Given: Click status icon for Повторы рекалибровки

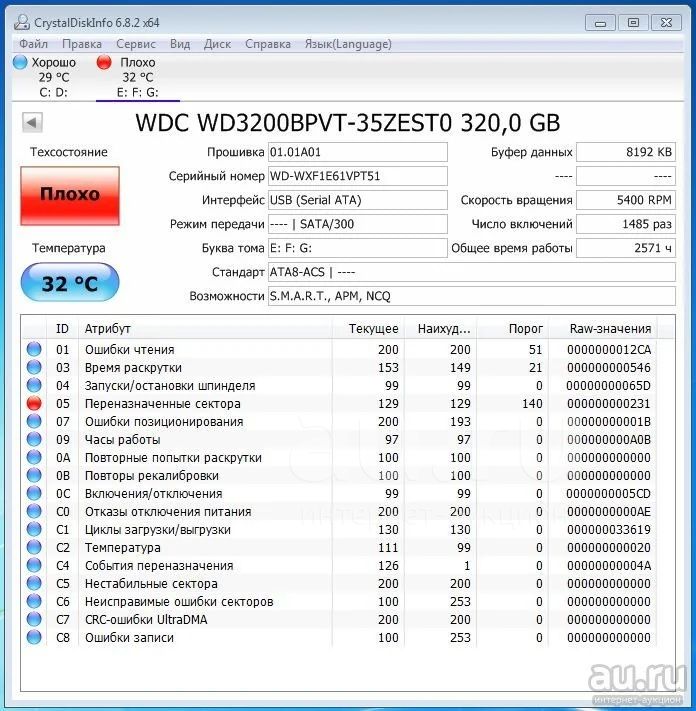Looking at the screenshot, I should tap(34, 475).
